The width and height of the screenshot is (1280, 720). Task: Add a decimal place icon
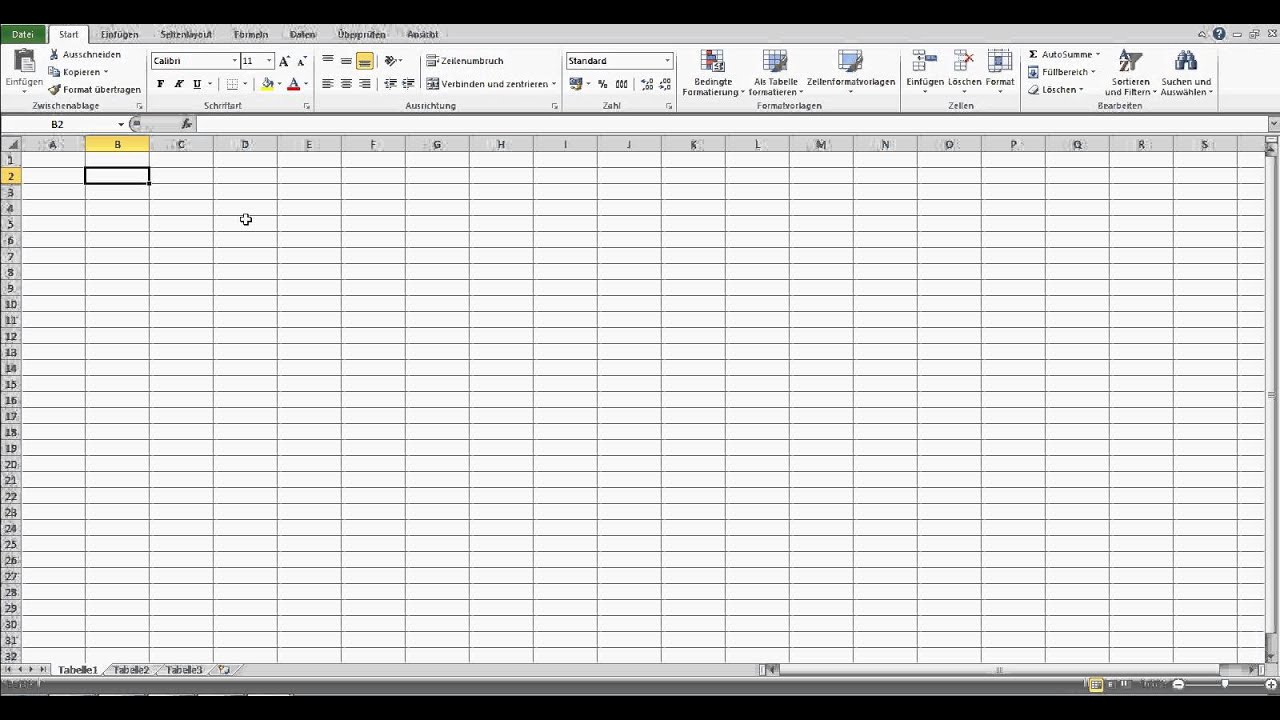tap(646, 84)
